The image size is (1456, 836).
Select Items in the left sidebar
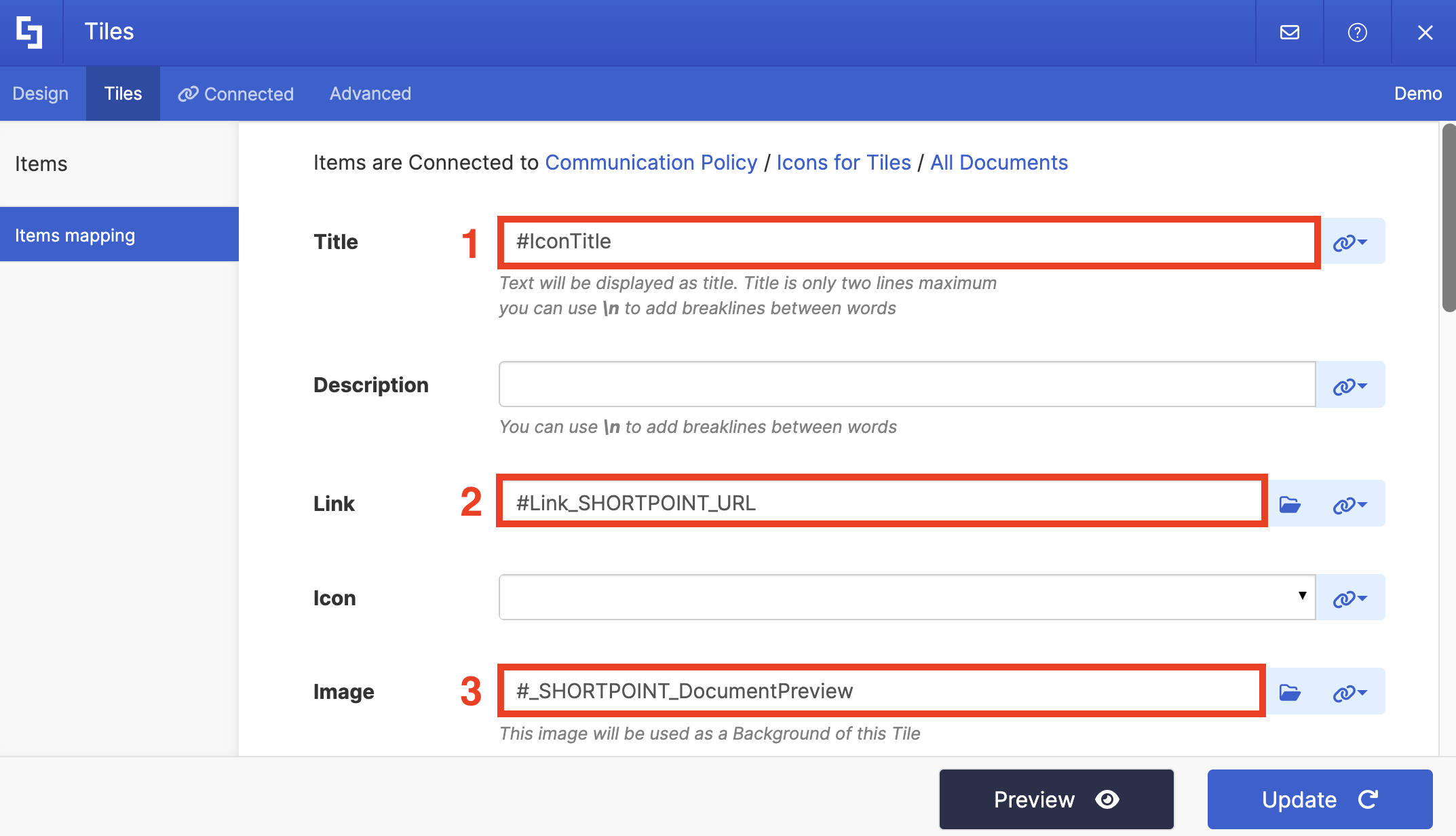(x=41, y=164)
